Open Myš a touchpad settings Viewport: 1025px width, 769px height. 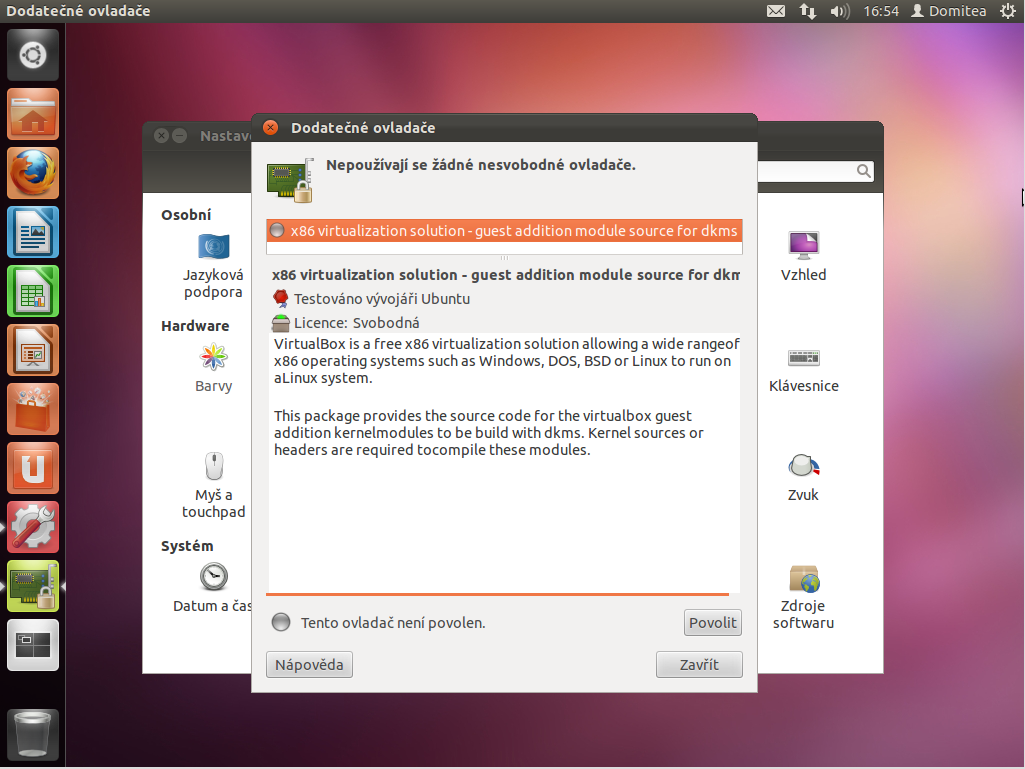213,466
